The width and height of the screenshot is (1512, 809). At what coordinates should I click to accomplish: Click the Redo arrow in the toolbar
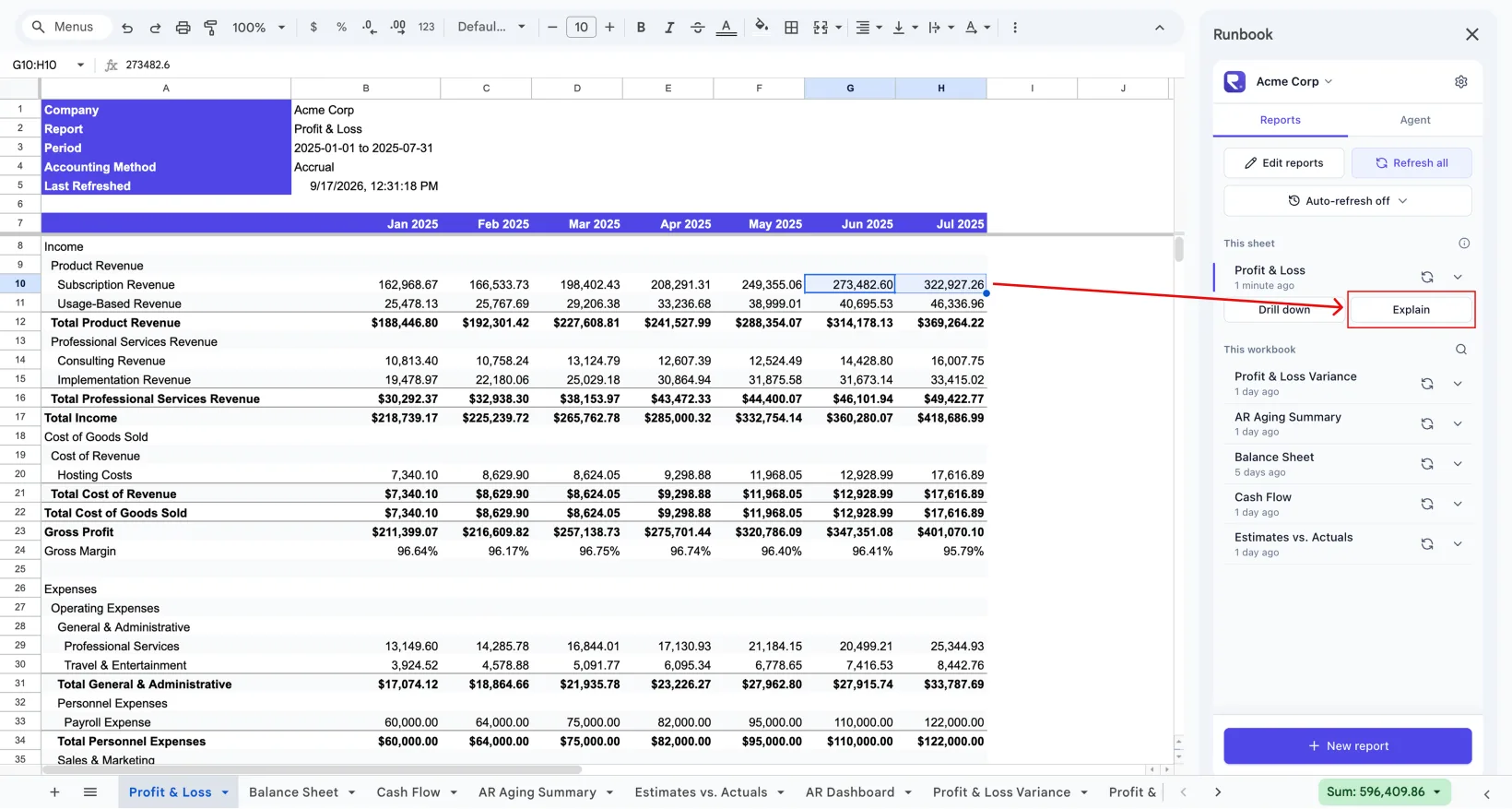pos(155,28)
